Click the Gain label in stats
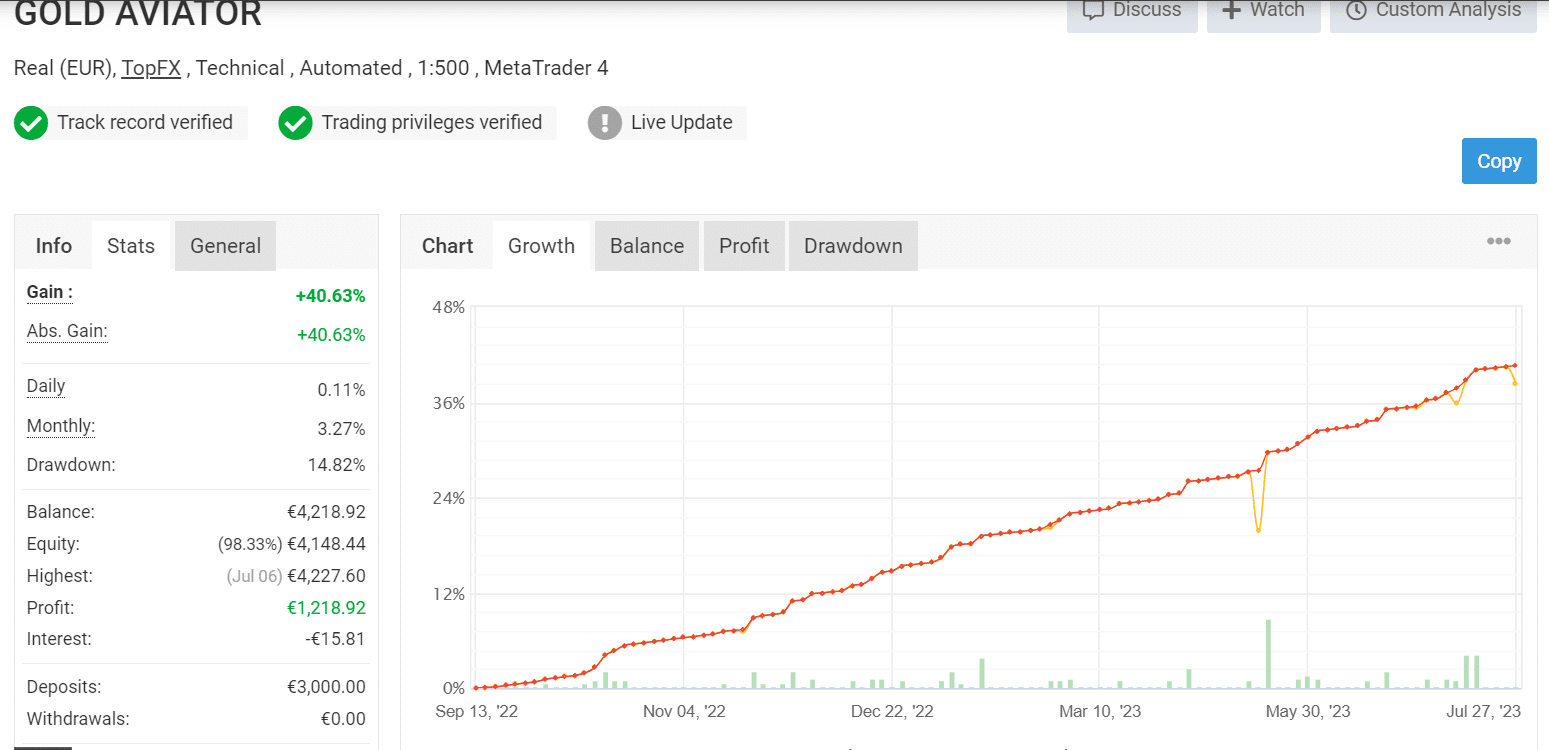This screenshot has height=750, width=1549. tap(50, 292)
